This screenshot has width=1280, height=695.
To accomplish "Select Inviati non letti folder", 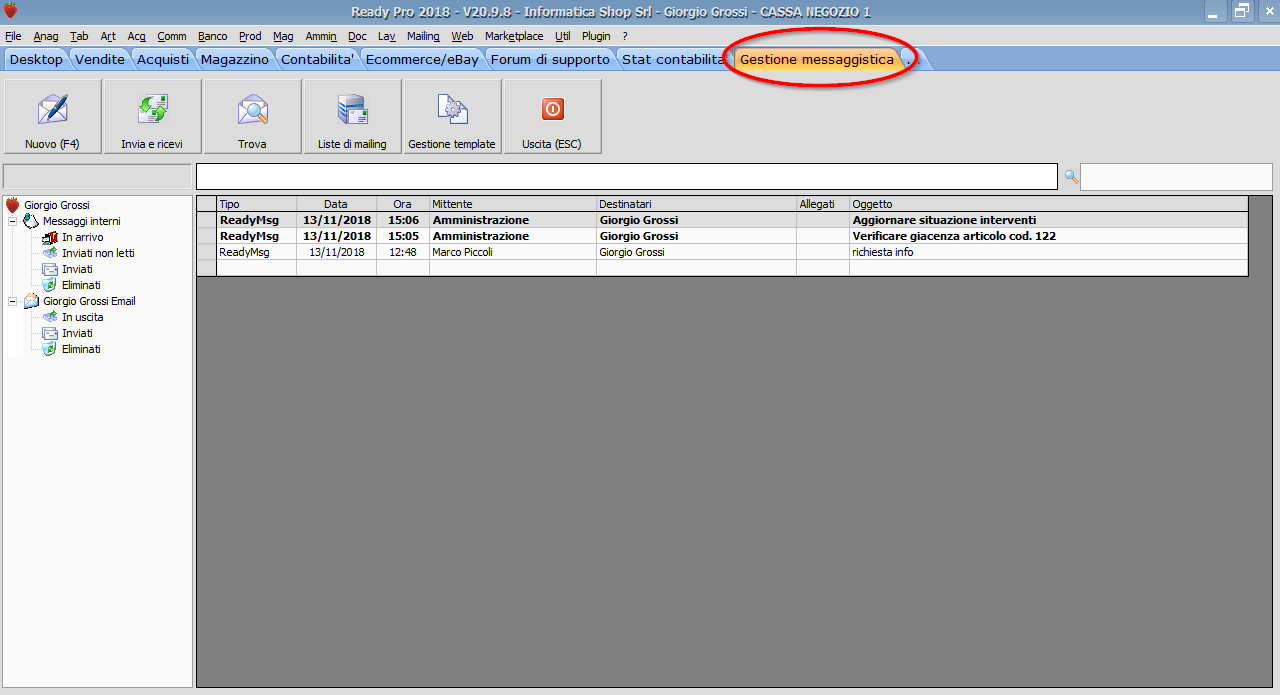I will click(98, 253).
